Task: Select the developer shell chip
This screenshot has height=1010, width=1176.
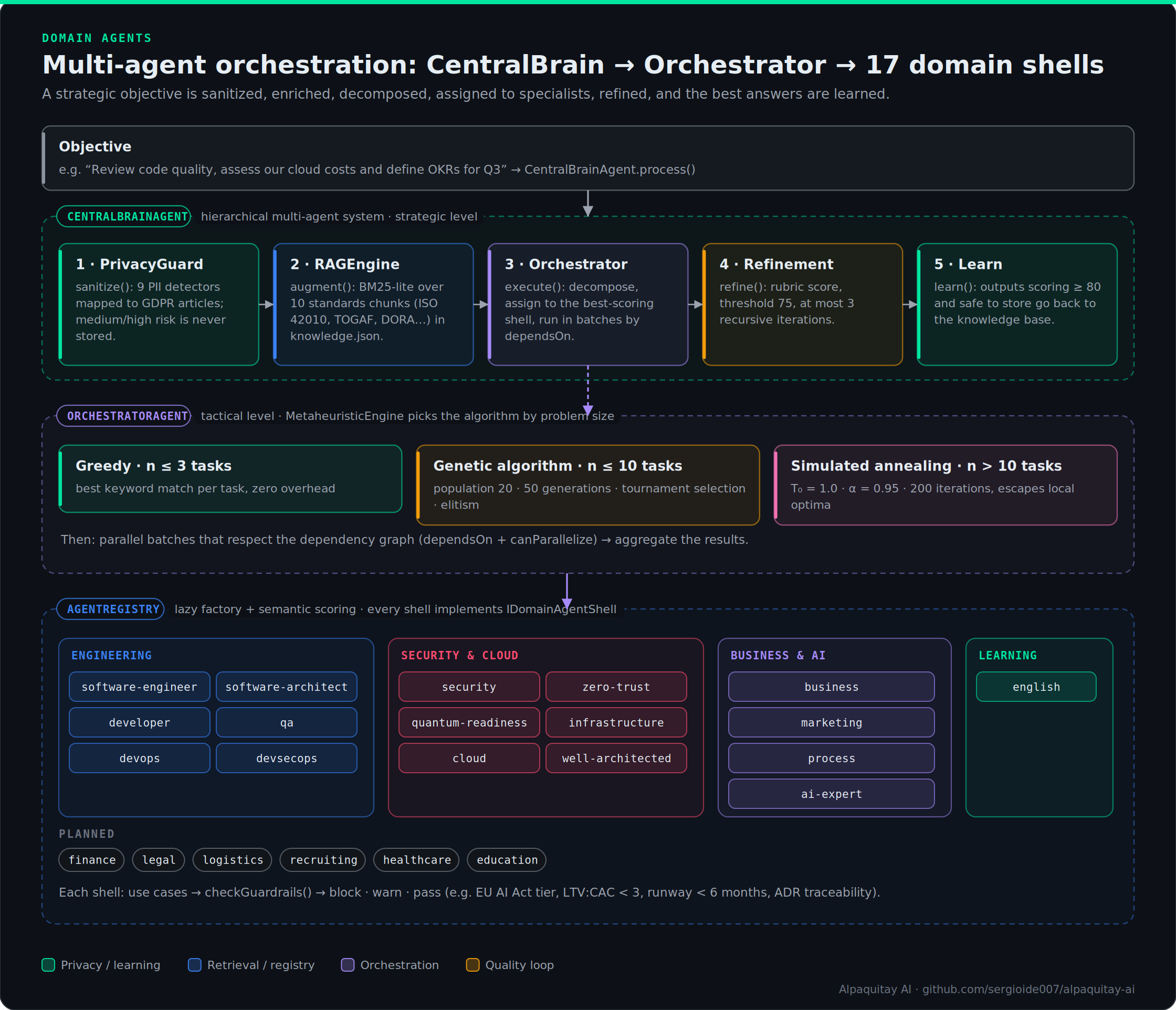Action: point(140,722)
